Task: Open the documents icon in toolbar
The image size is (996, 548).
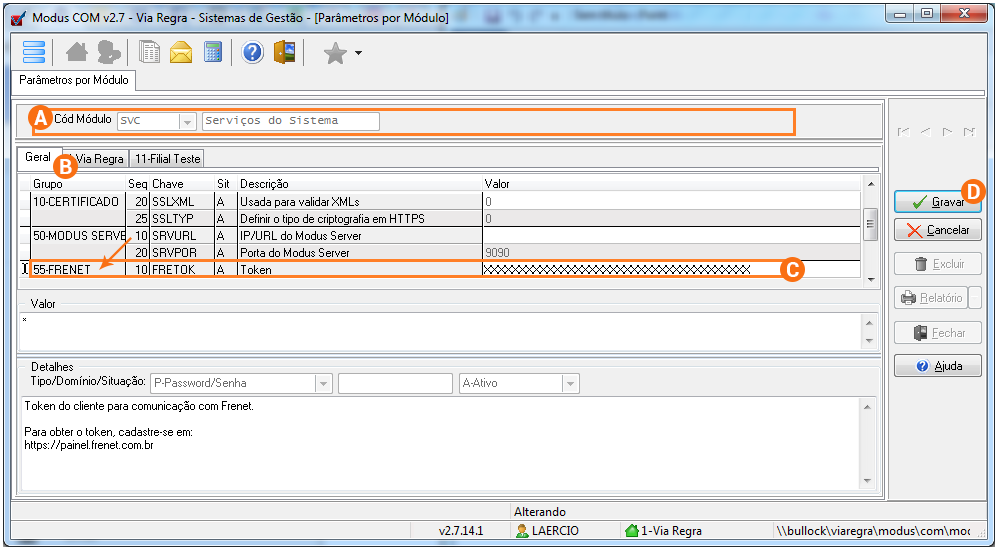Action: coord(150,52)
